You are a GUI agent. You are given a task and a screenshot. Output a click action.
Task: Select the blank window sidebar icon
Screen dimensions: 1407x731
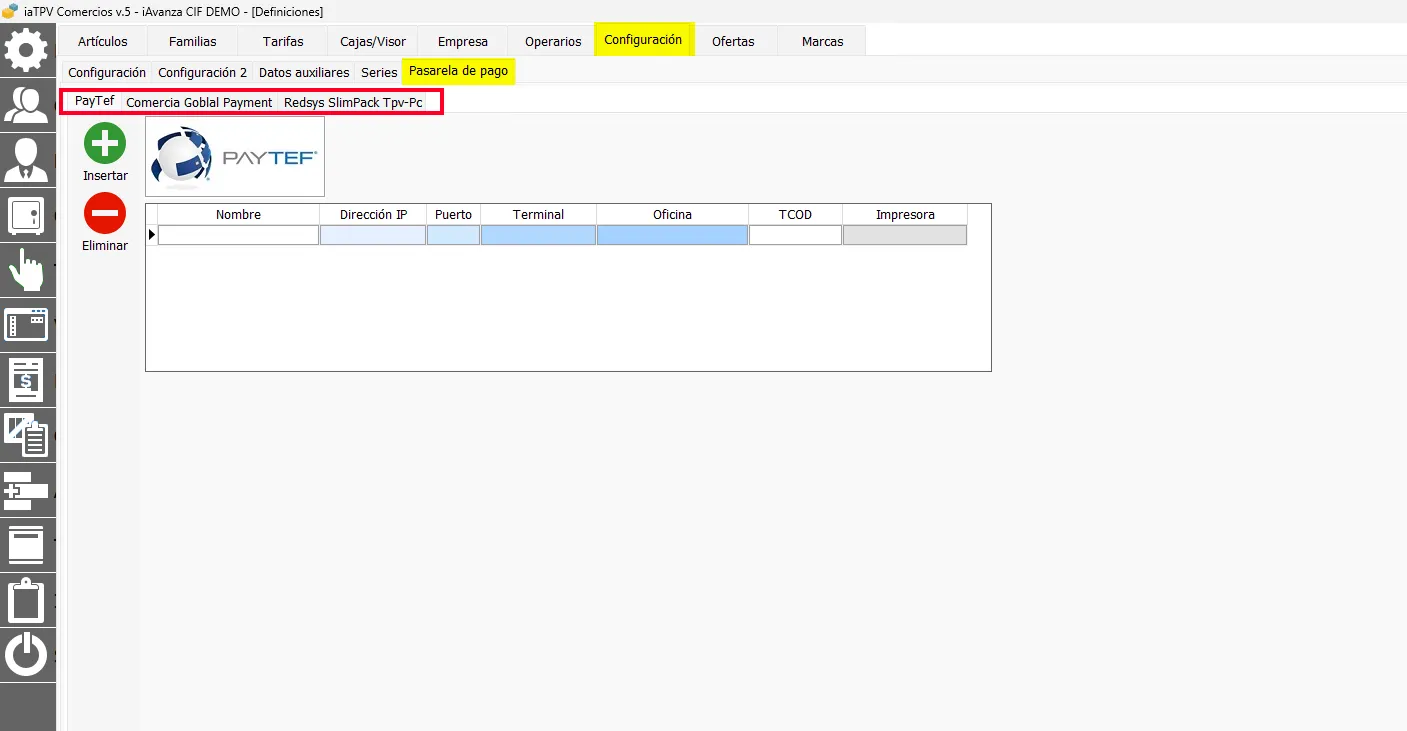click(27, 545)
